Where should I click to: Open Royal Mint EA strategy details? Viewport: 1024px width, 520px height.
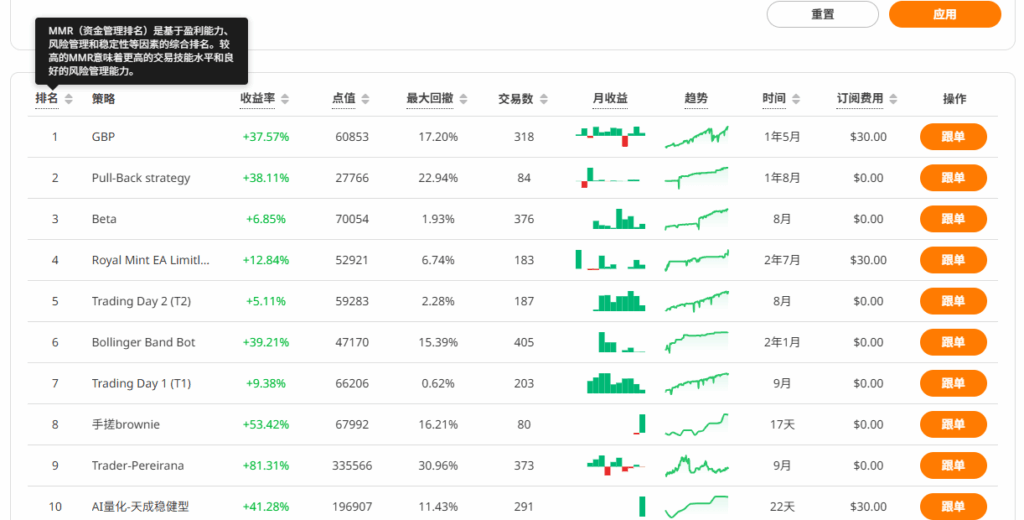[150, 260]
